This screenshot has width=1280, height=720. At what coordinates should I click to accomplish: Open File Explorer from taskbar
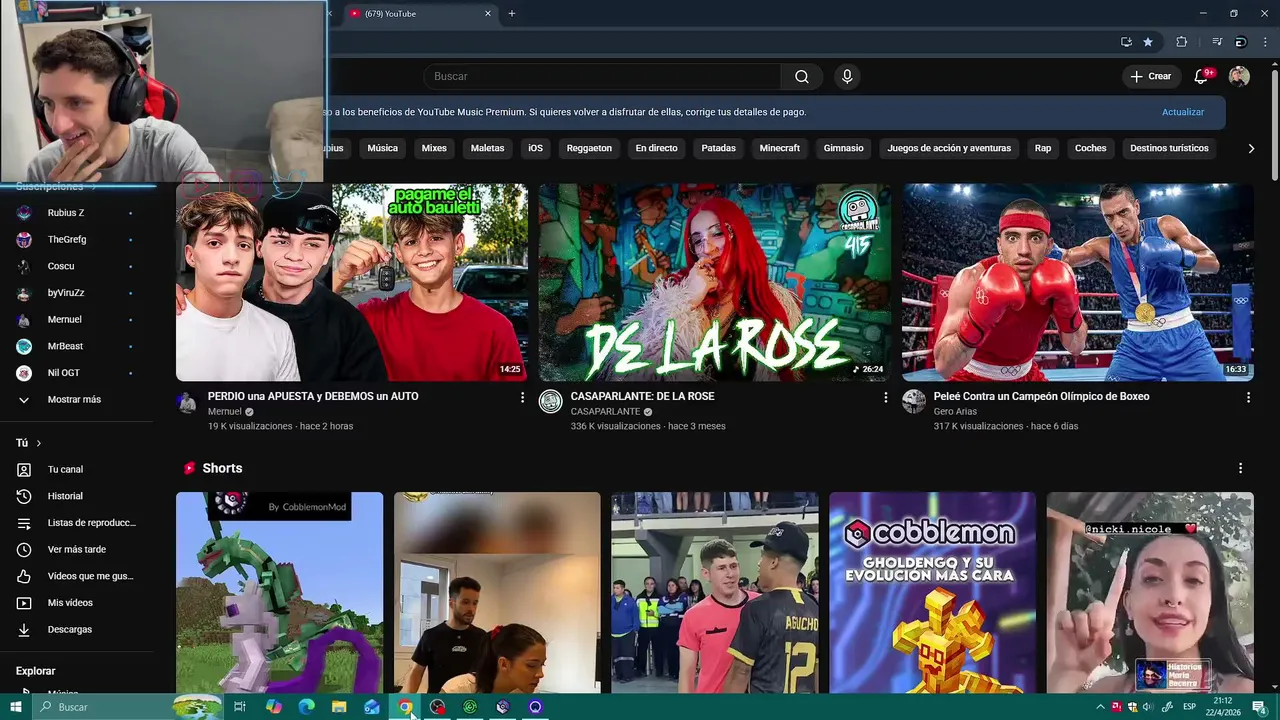pyautogui.click(x=339, y=707)
